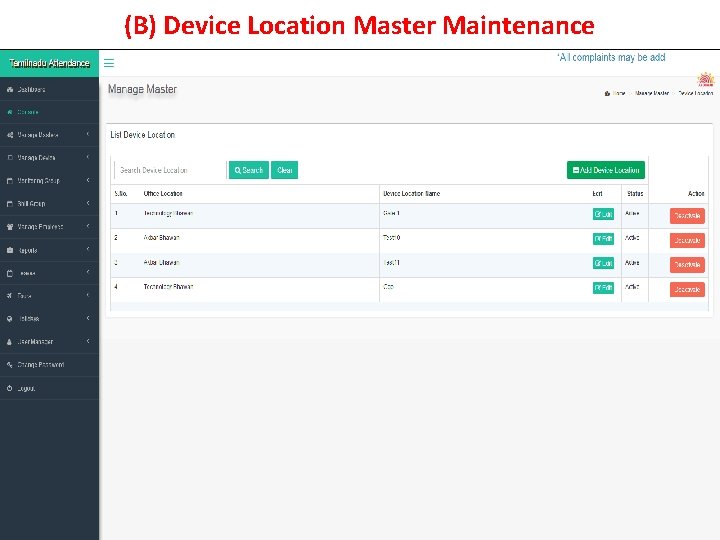Deactivate the Test11 location
The height and width of the screenshot is (540, 720).
tap(687, 265)
